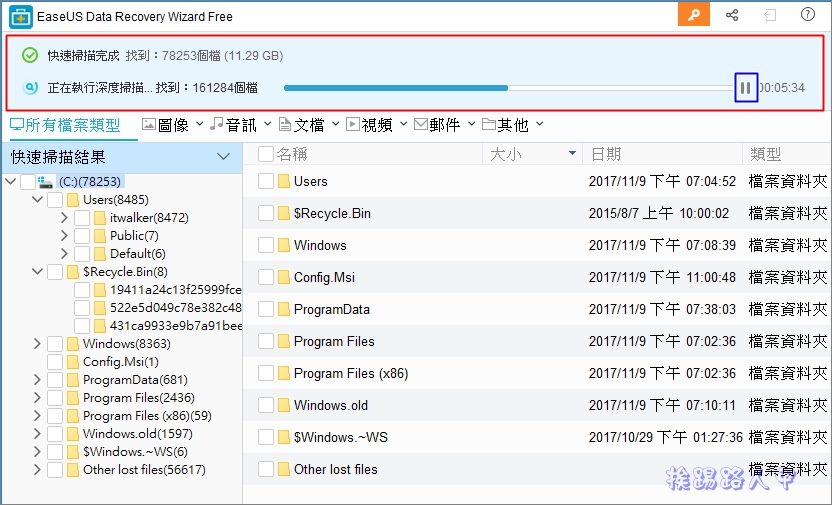
Task: Click the Config.Msi folder icon in list
Action: coord(284,277)
